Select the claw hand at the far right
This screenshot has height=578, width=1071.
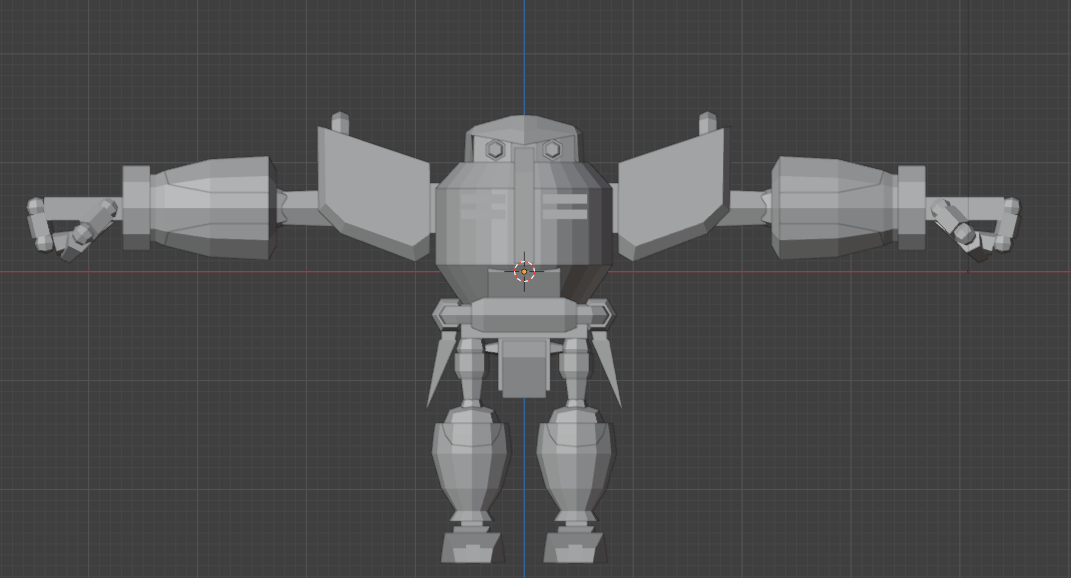coord(975,226)
